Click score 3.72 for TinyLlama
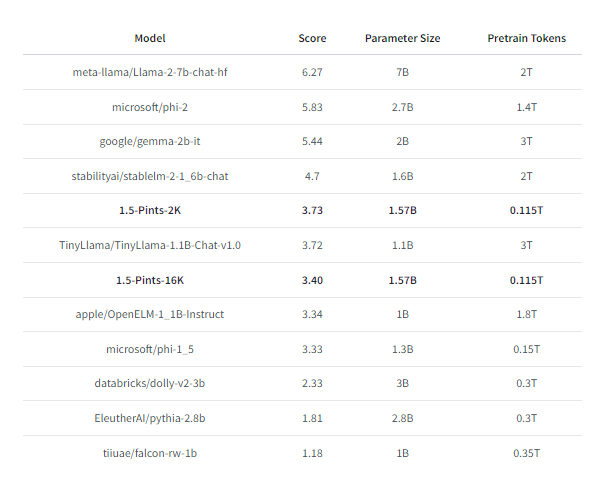 312,245
